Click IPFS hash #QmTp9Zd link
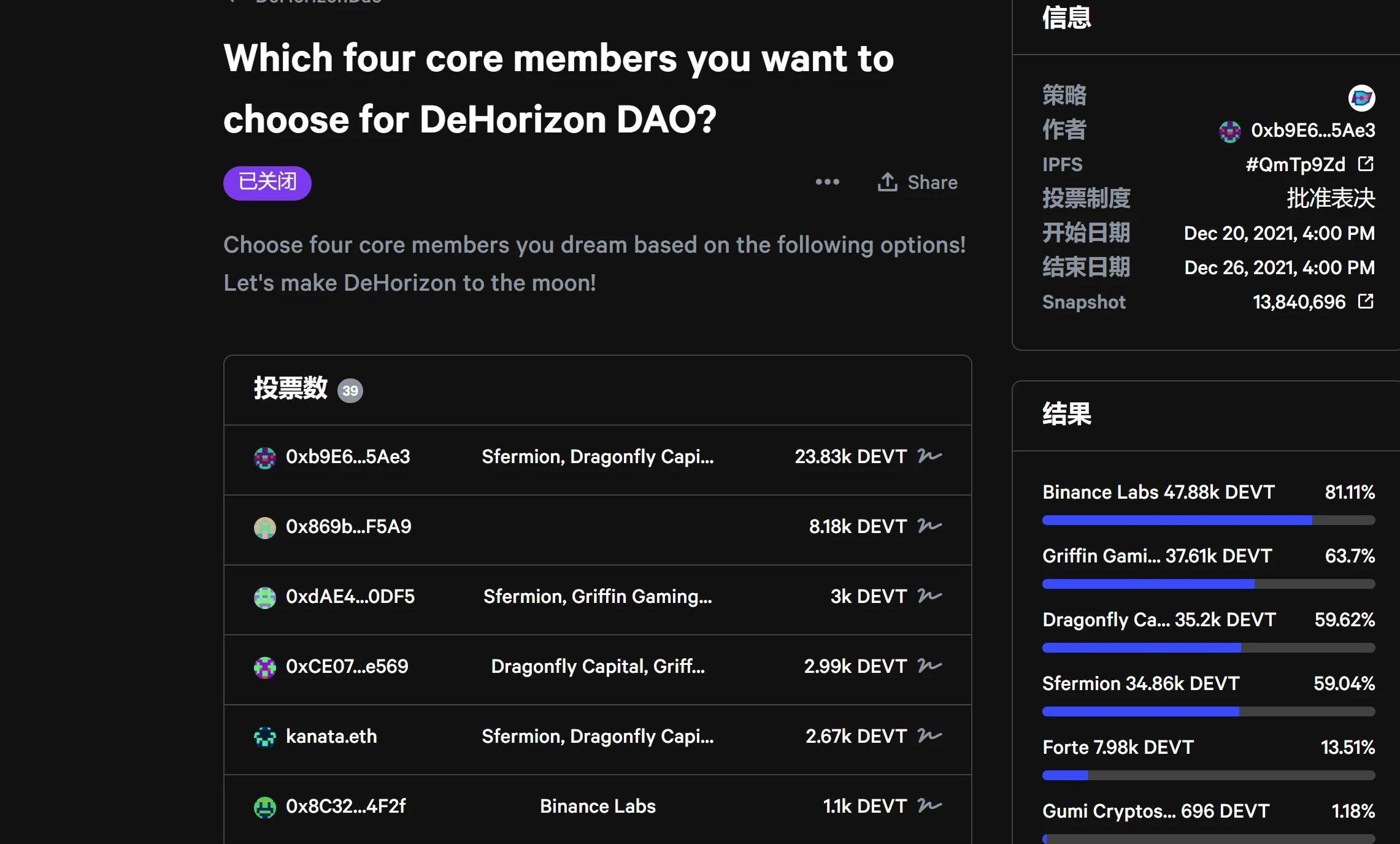The image size is (1400, 844). point(1294,164)
